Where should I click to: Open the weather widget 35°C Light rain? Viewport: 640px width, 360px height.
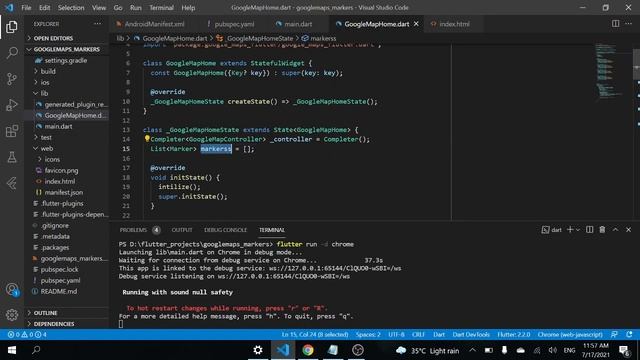tap(427, 351)
